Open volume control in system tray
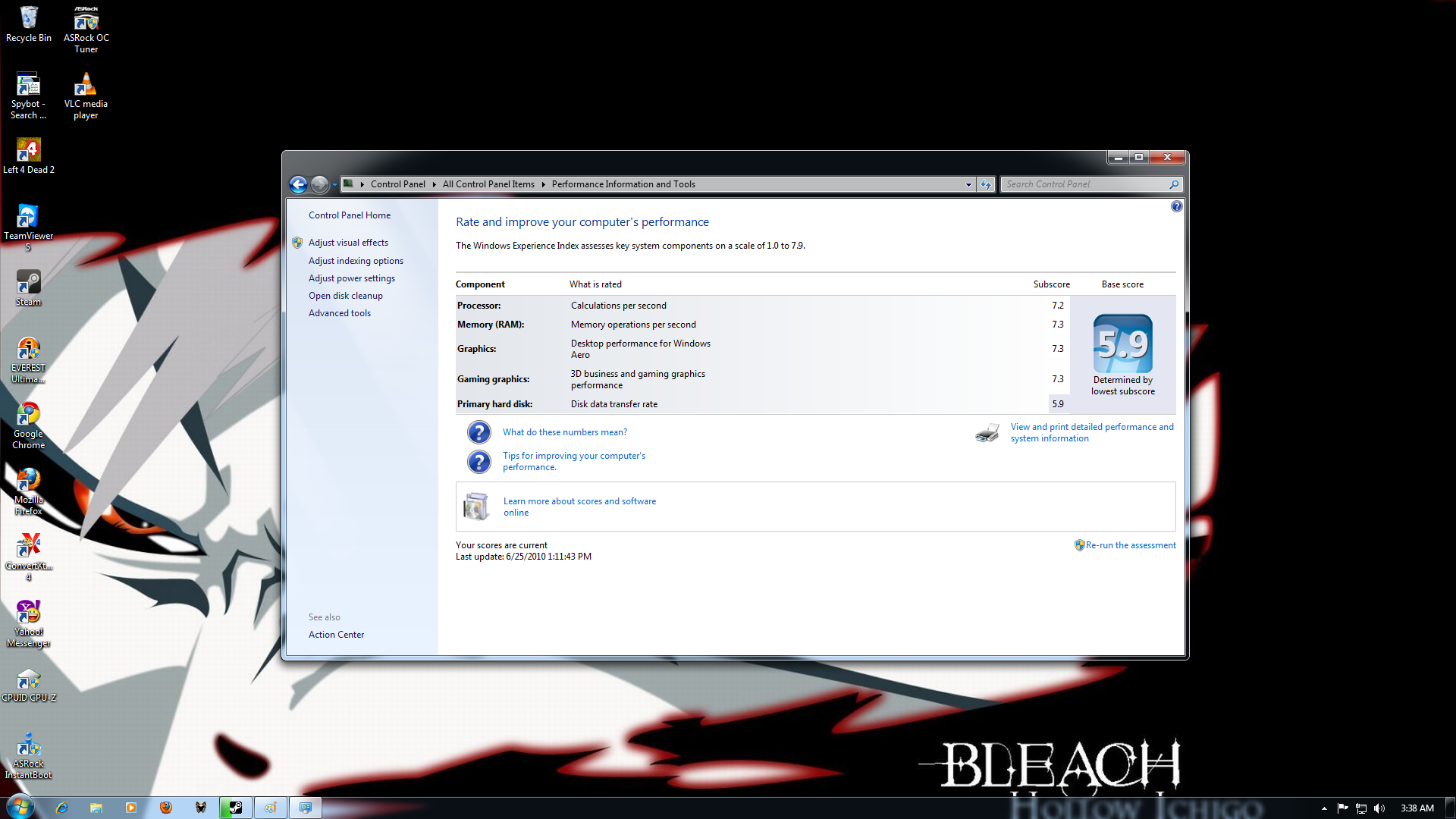The width and height of the screenshot is (1456, 819). click(1379, 808)
